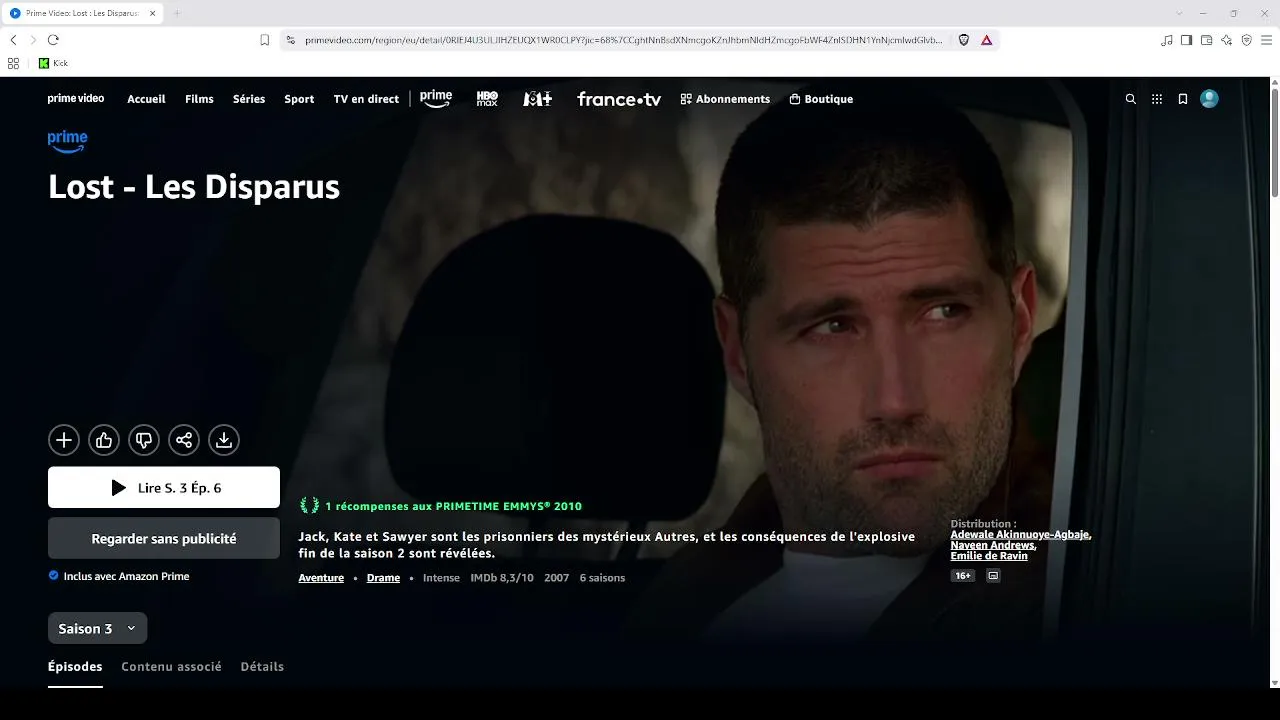Viewport: 1280px width, 720px height.
Task: Open the Brave Rewards triangle icon
Action: coord(986,40)
